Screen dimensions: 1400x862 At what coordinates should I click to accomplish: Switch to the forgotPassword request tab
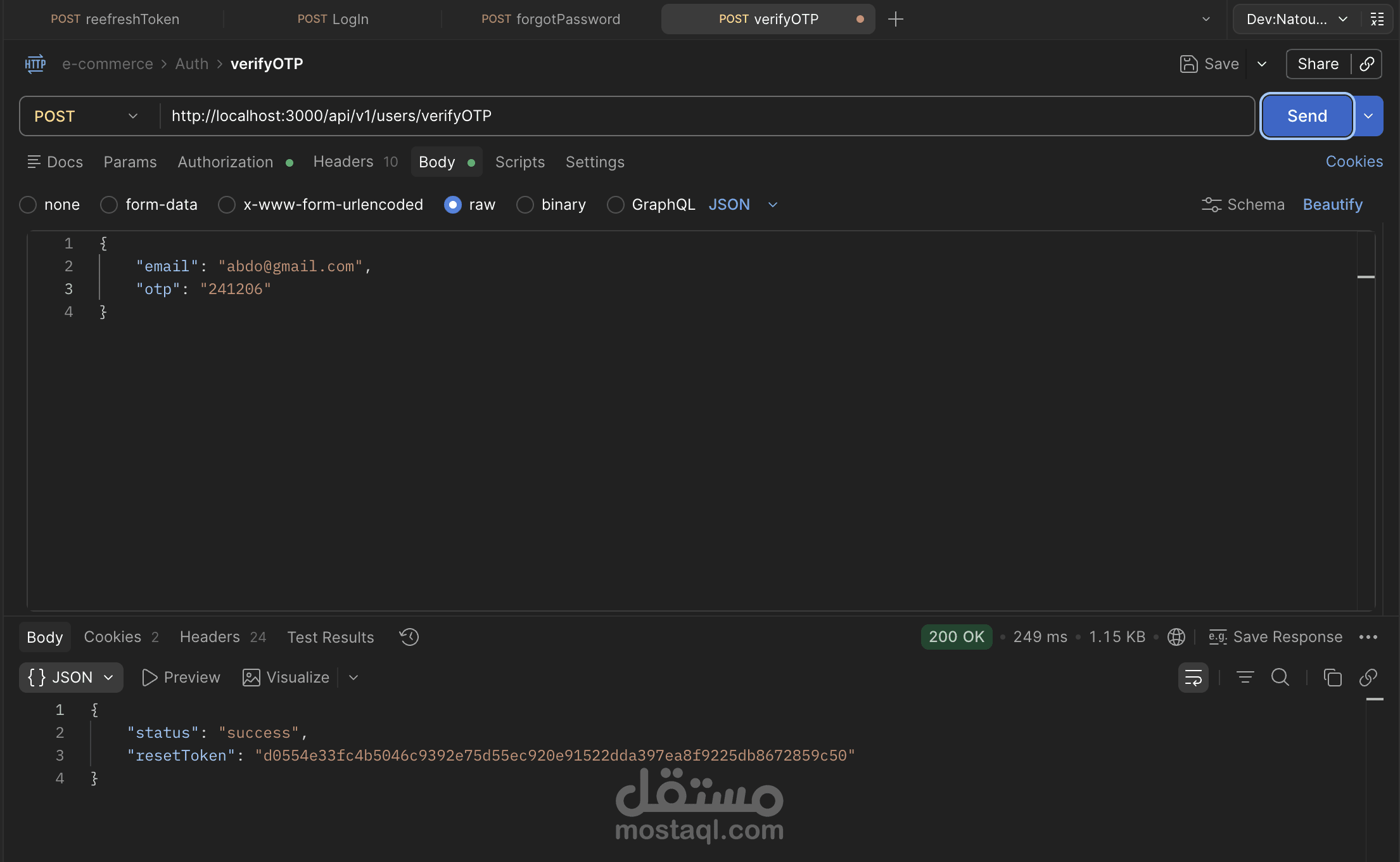coord(550,19)
